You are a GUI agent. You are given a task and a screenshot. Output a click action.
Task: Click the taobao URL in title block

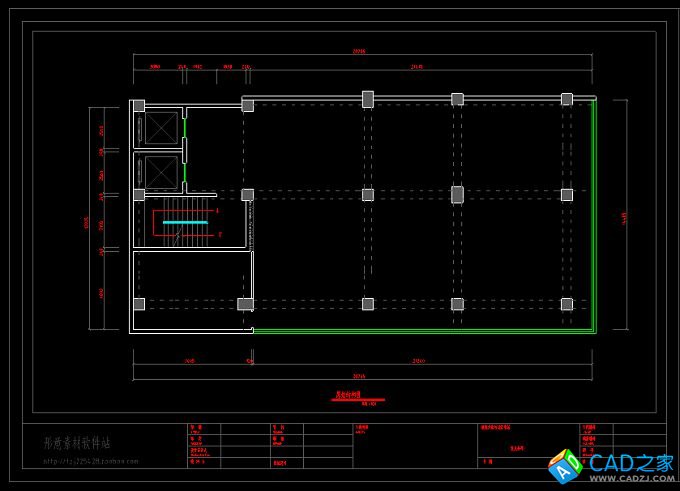(x=90, y=462)
